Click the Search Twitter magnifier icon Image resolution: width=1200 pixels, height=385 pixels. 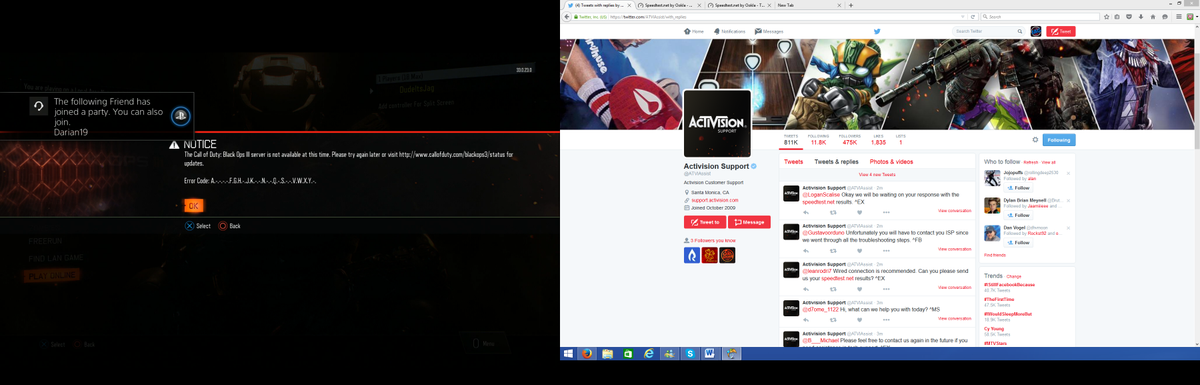click(x=1019, y=32)
